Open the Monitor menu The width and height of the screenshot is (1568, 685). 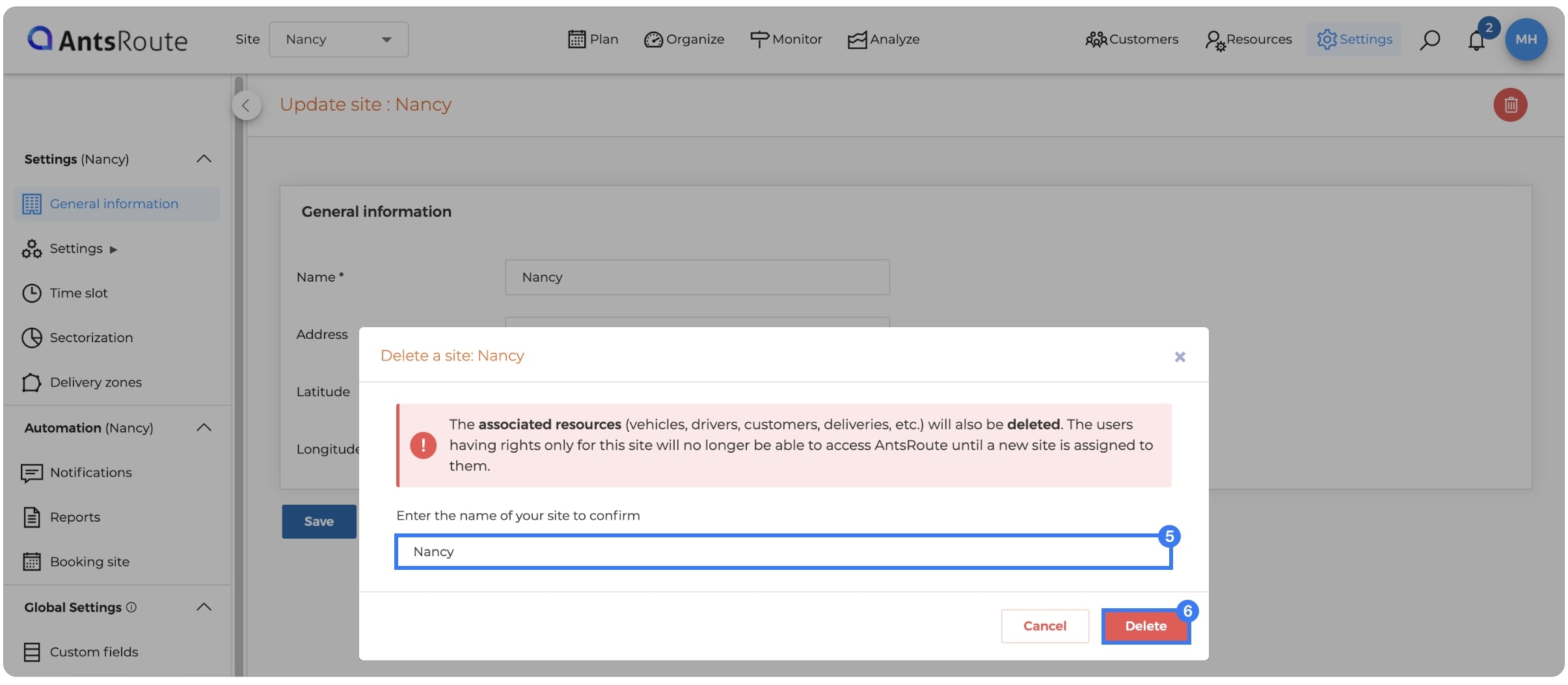[786, 39]
